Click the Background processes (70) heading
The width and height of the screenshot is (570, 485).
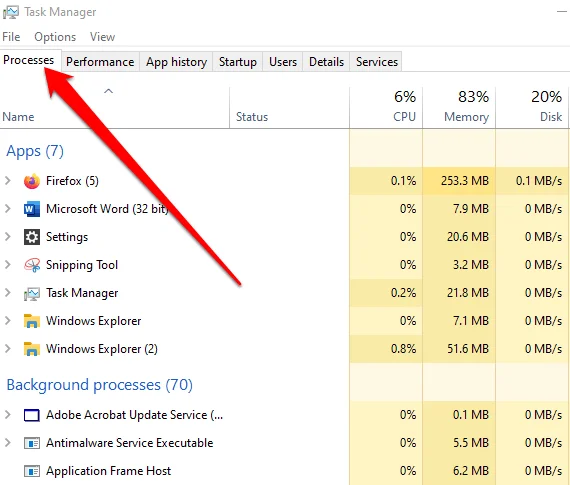[100, 385]
